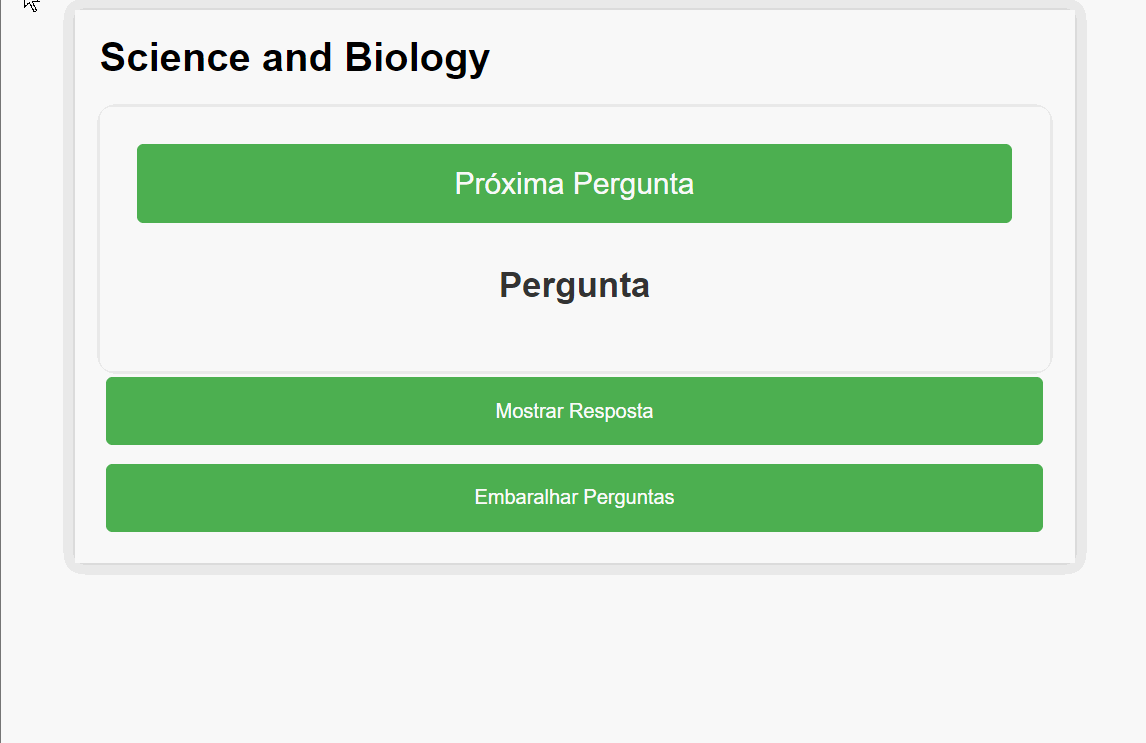Click the word Biology in the title
This screenshot has height=743, width=1146.
pyautogui.click(x=417, y=58)
